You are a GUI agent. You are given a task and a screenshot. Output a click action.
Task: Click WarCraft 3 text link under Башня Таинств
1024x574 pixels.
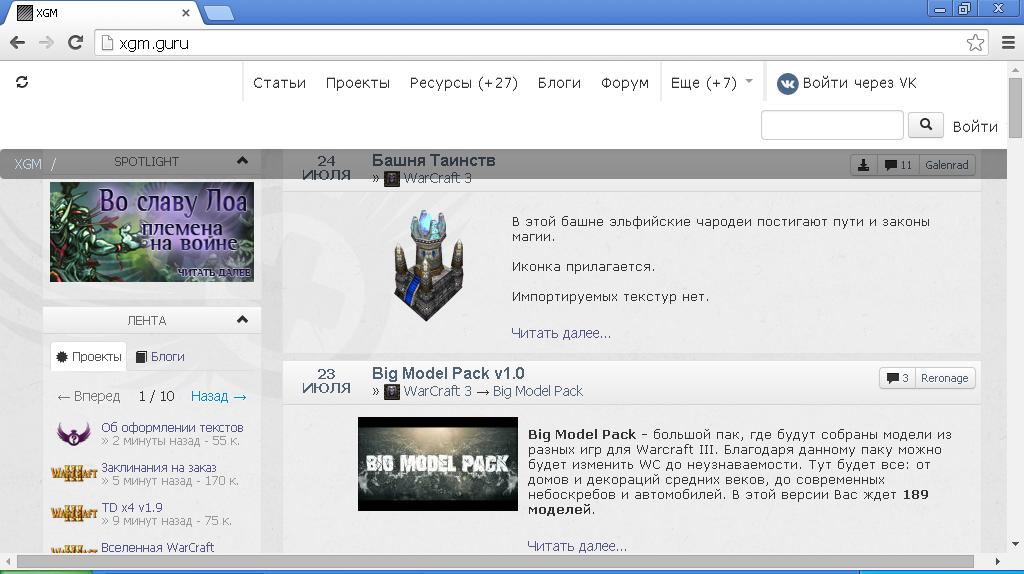point(438,178)
